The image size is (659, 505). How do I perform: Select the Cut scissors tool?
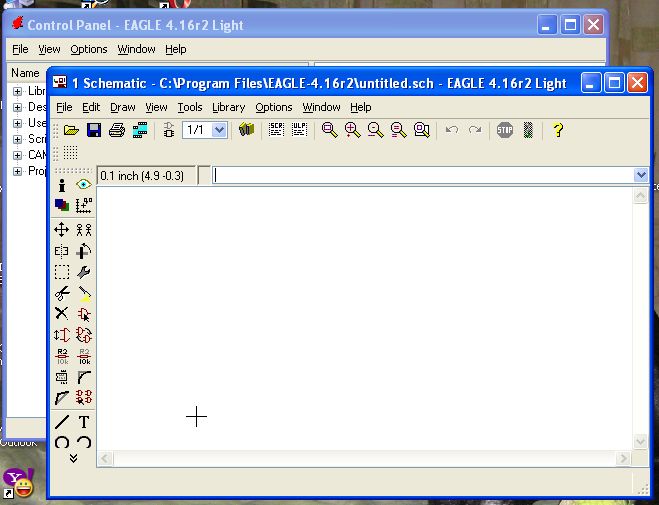click(x=62, y=293)
